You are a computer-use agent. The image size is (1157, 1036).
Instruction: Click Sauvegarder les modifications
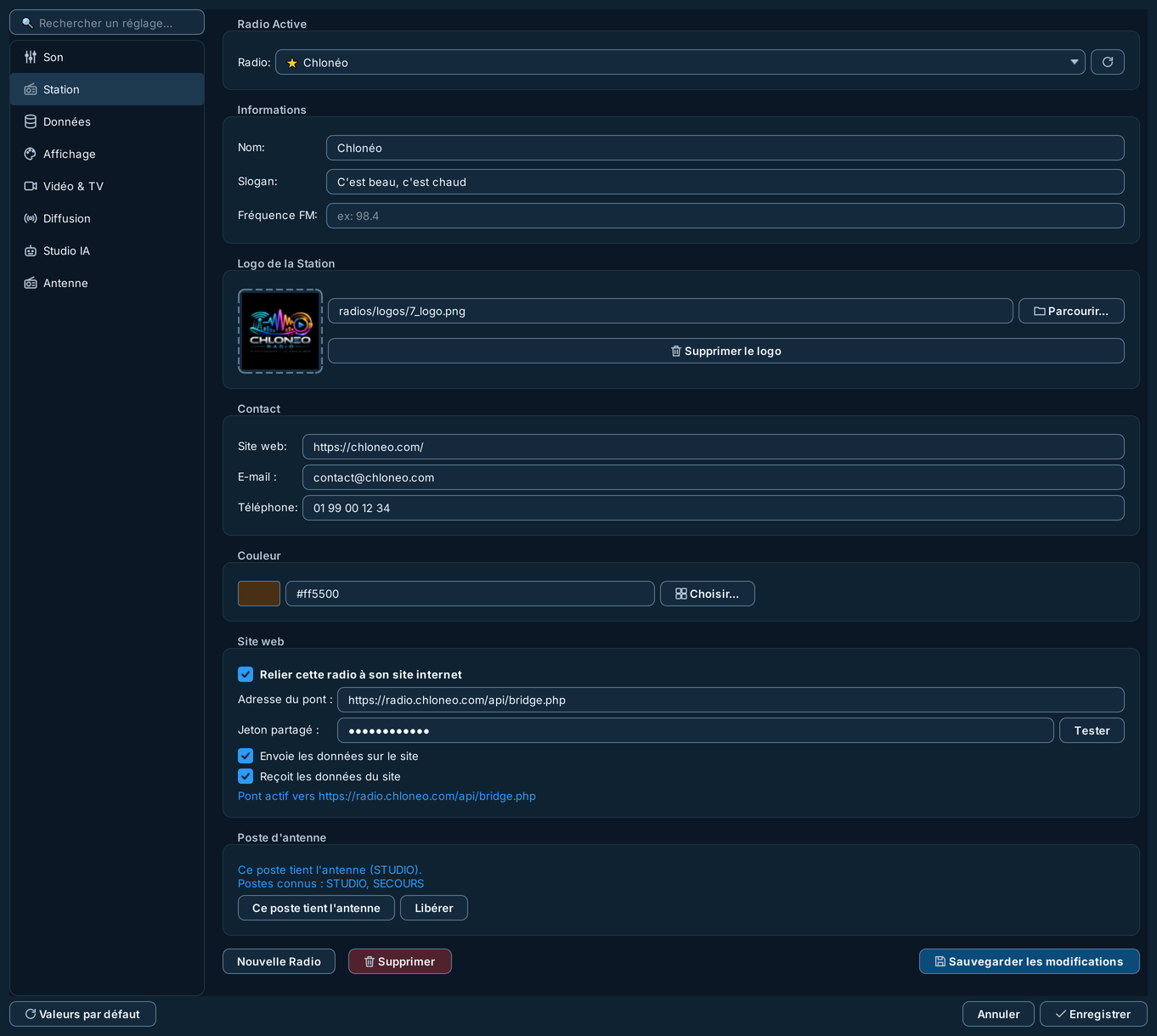coord(1029,961)
